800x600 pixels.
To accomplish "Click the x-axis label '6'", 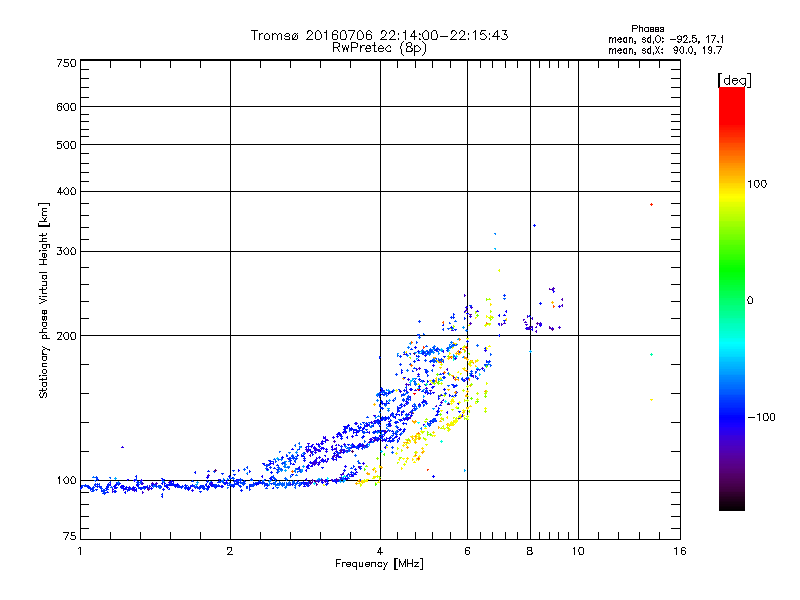I will click(x=467, y=551).
